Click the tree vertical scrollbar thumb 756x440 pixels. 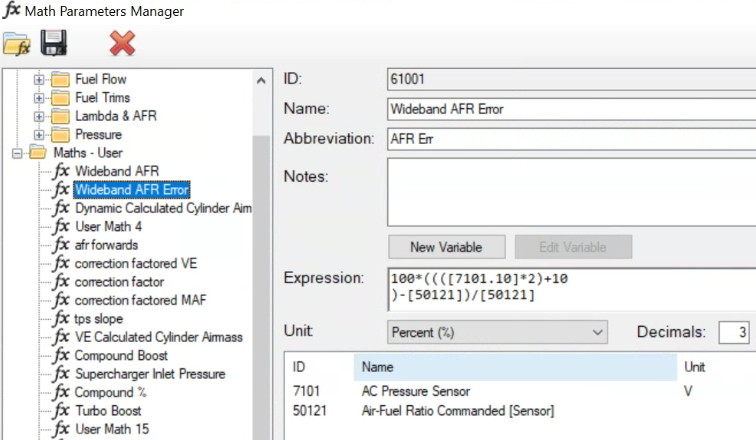click(x=261, y=287)
